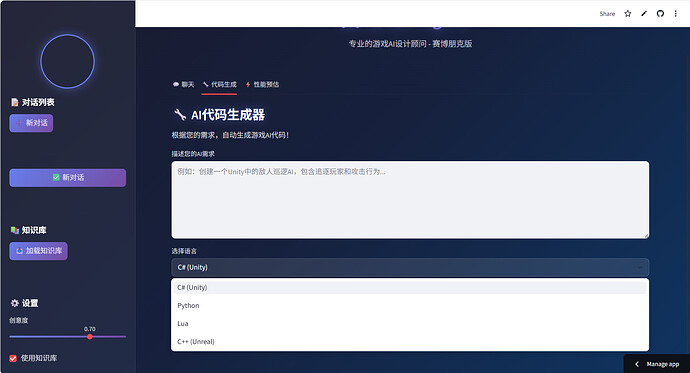Click the 描述您的AI需求 text area
This screenshot has width=690, height=373.
coord(410,200)
